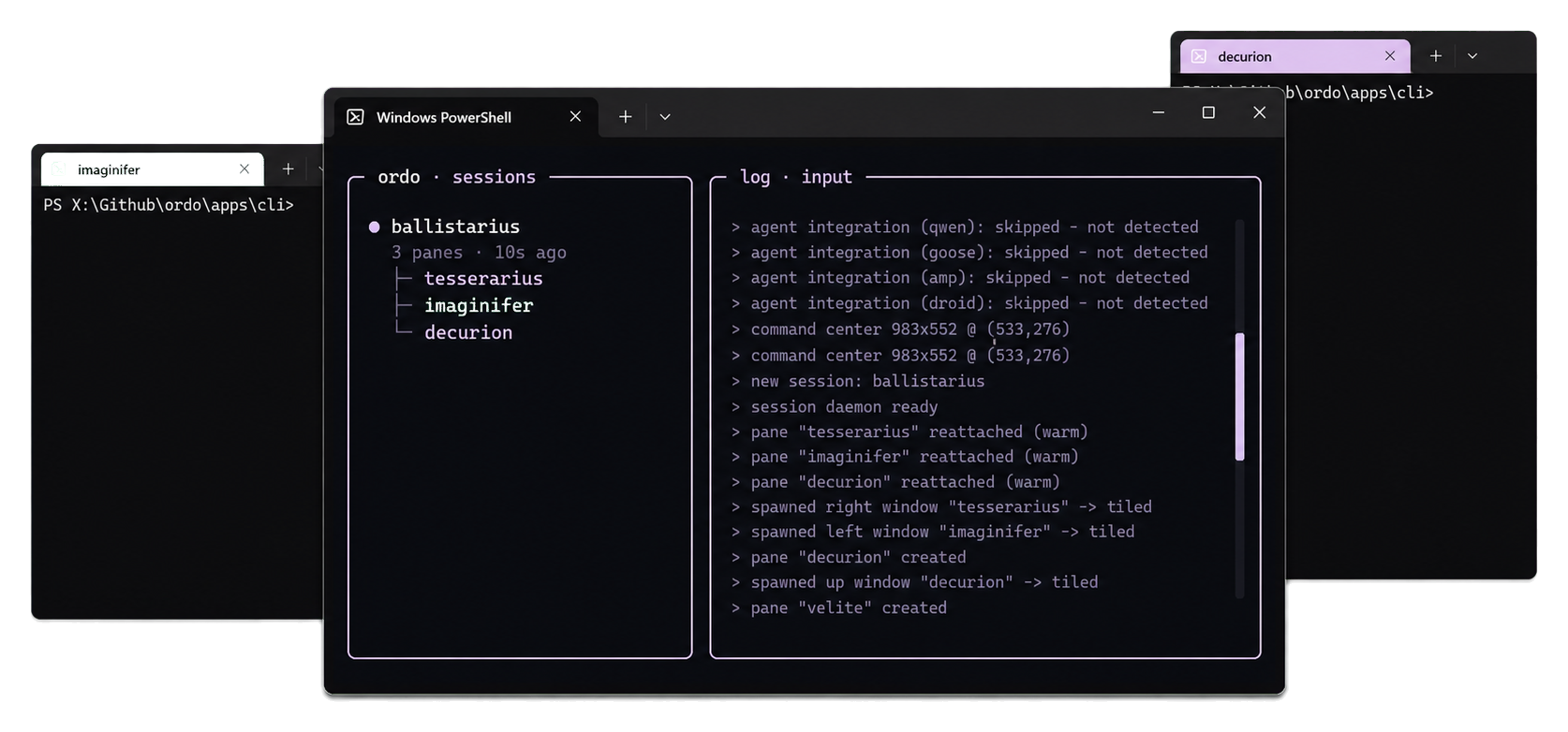1568x732 pixels.
Task: Click log line 'pane "velite" created'
Action: click(838, 608)
